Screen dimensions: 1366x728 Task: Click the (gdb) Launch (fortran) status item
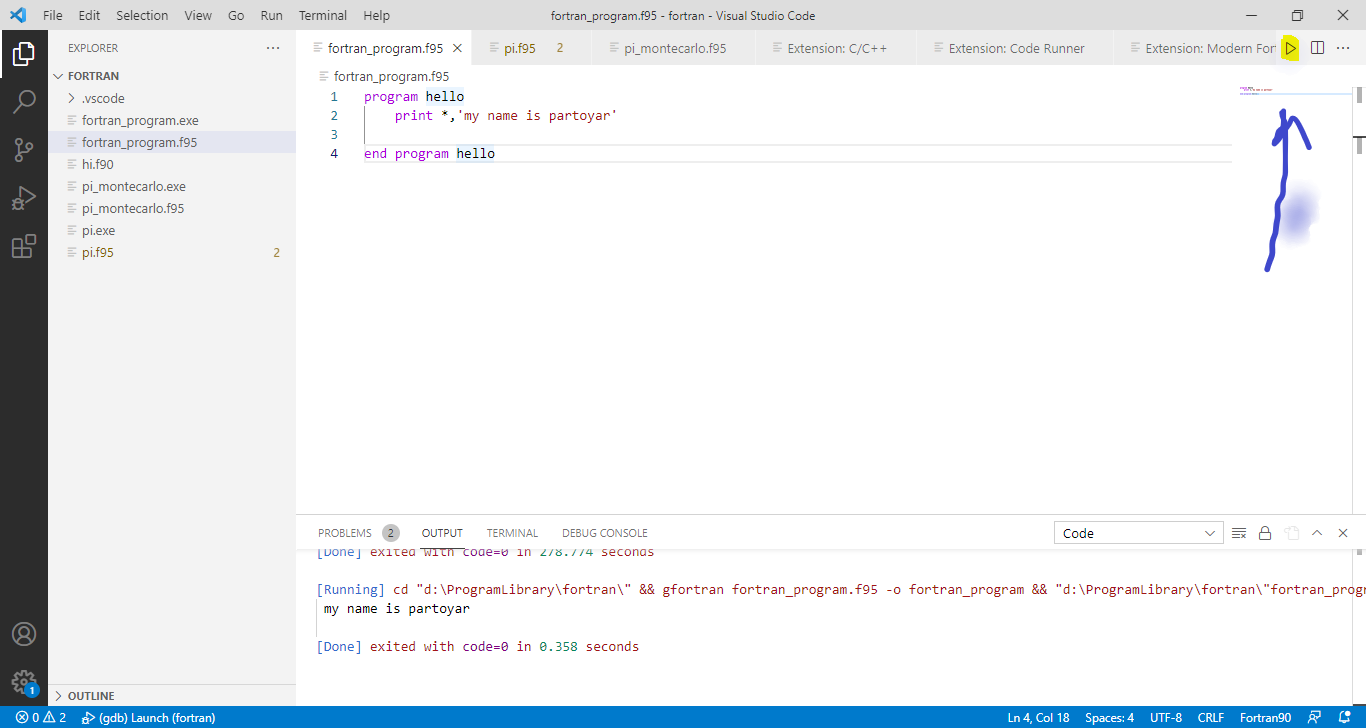(x=149, y=717)
